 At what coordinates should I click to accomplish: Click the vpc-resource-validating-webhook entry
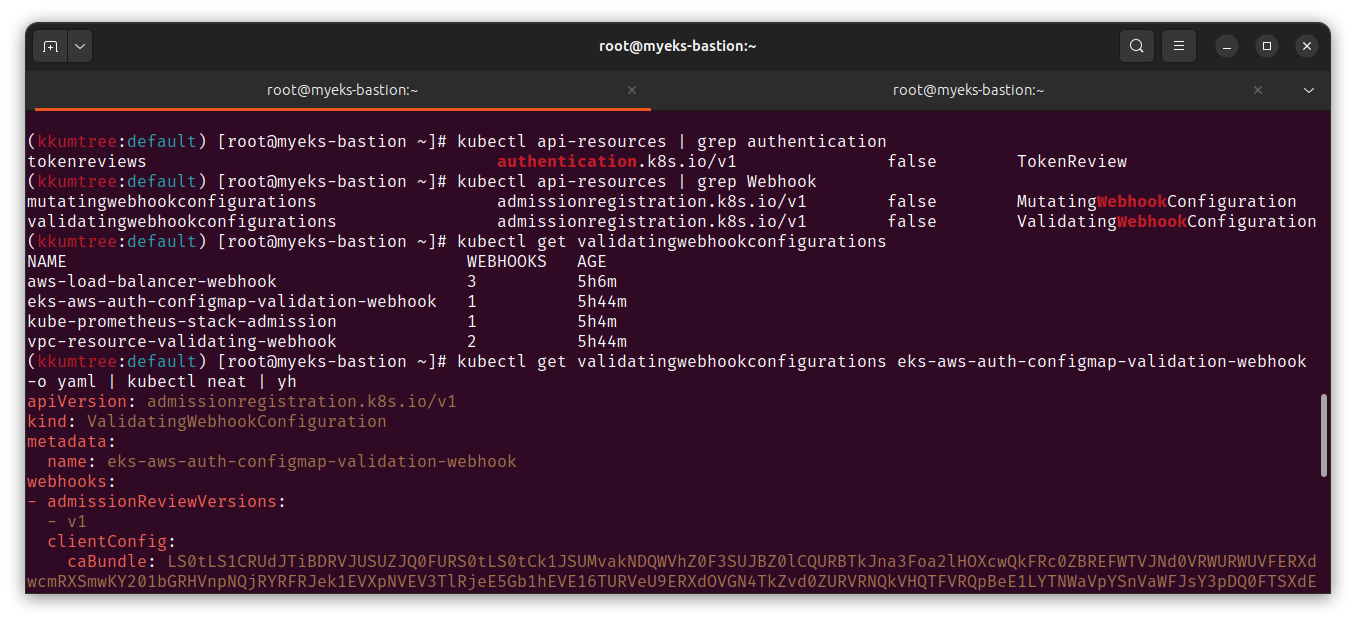coord(182,342)
